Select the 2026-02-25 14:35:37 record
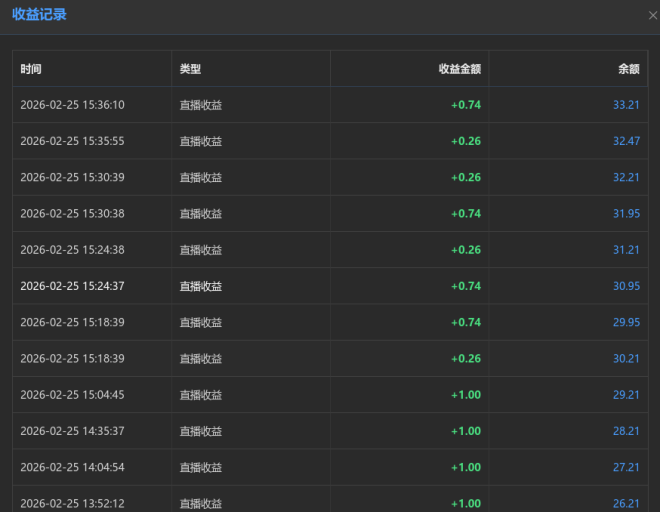The image size is (660, 512). pyautogui.click(x=72, y=431)
